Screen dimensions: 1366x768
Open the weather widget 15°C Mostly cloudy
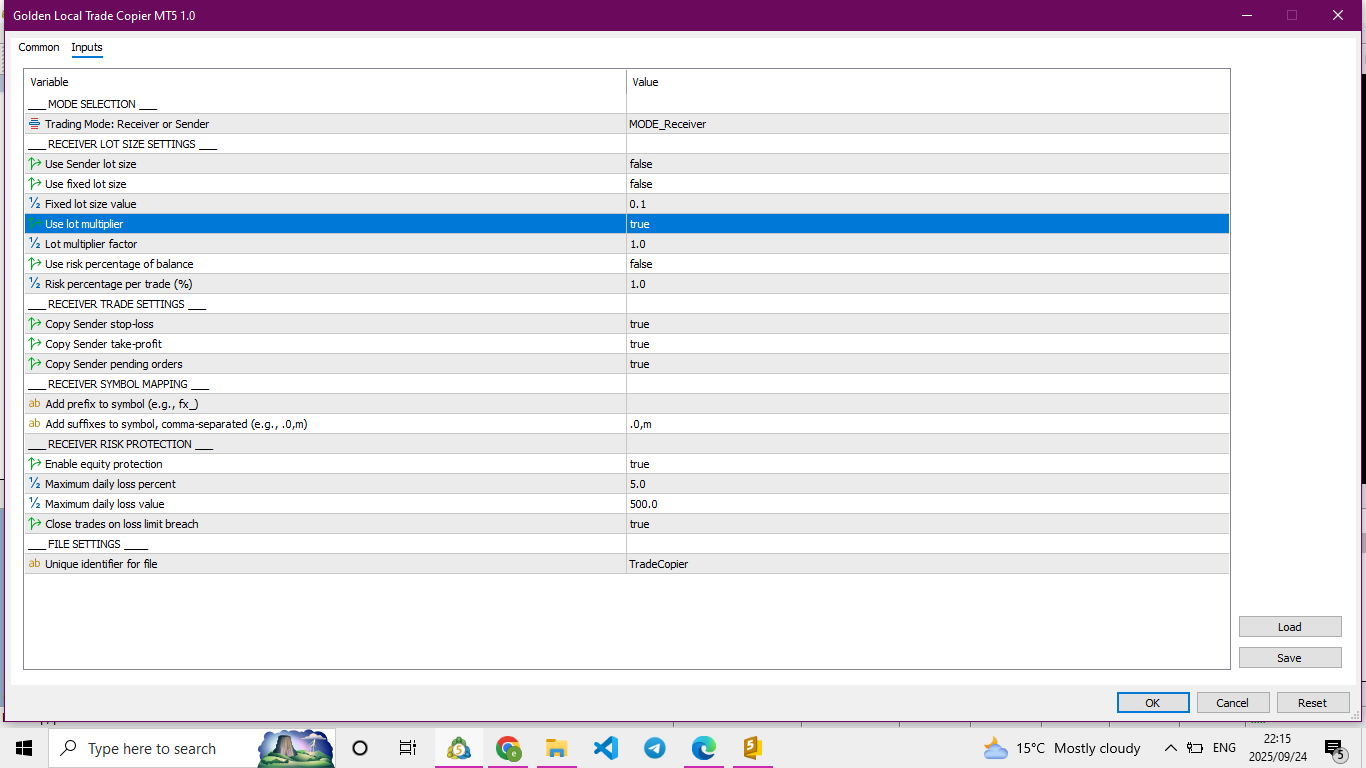[x=1062, y=748]
